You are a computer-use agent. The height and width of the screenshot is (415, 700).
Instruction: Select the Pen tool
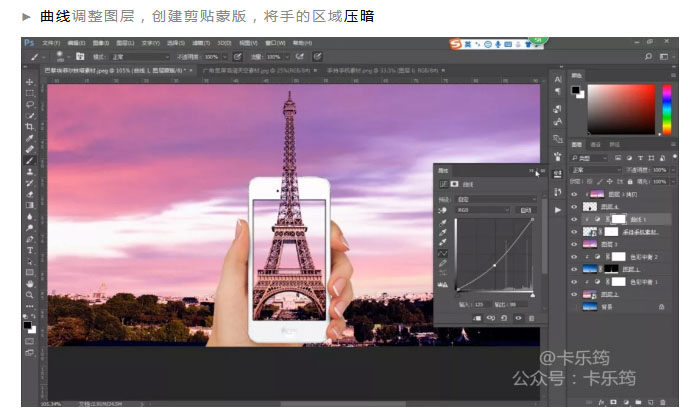[x=30, y=239]
